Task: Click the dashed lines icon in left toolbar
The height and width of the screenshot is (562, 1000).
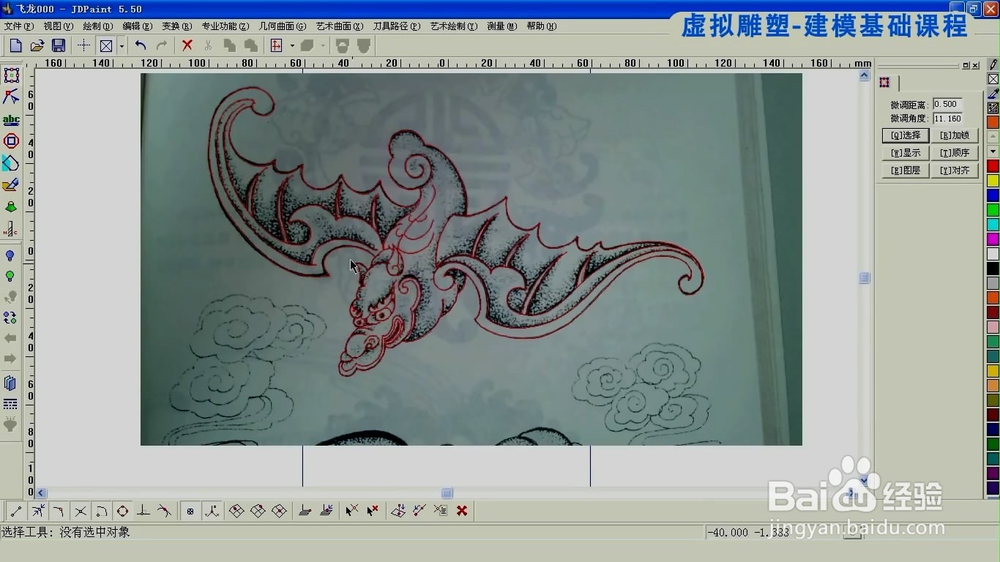Action: tap(10, 404)
